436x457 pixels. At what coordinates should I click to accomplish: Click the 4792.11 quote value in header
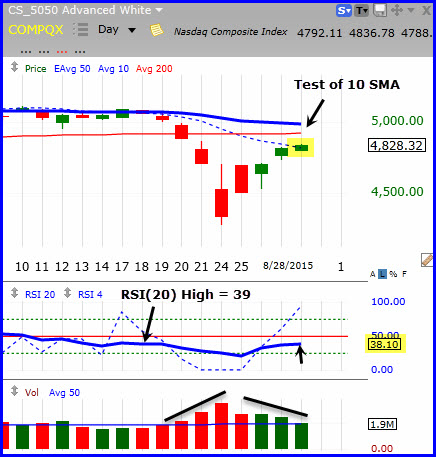(319, 33)
